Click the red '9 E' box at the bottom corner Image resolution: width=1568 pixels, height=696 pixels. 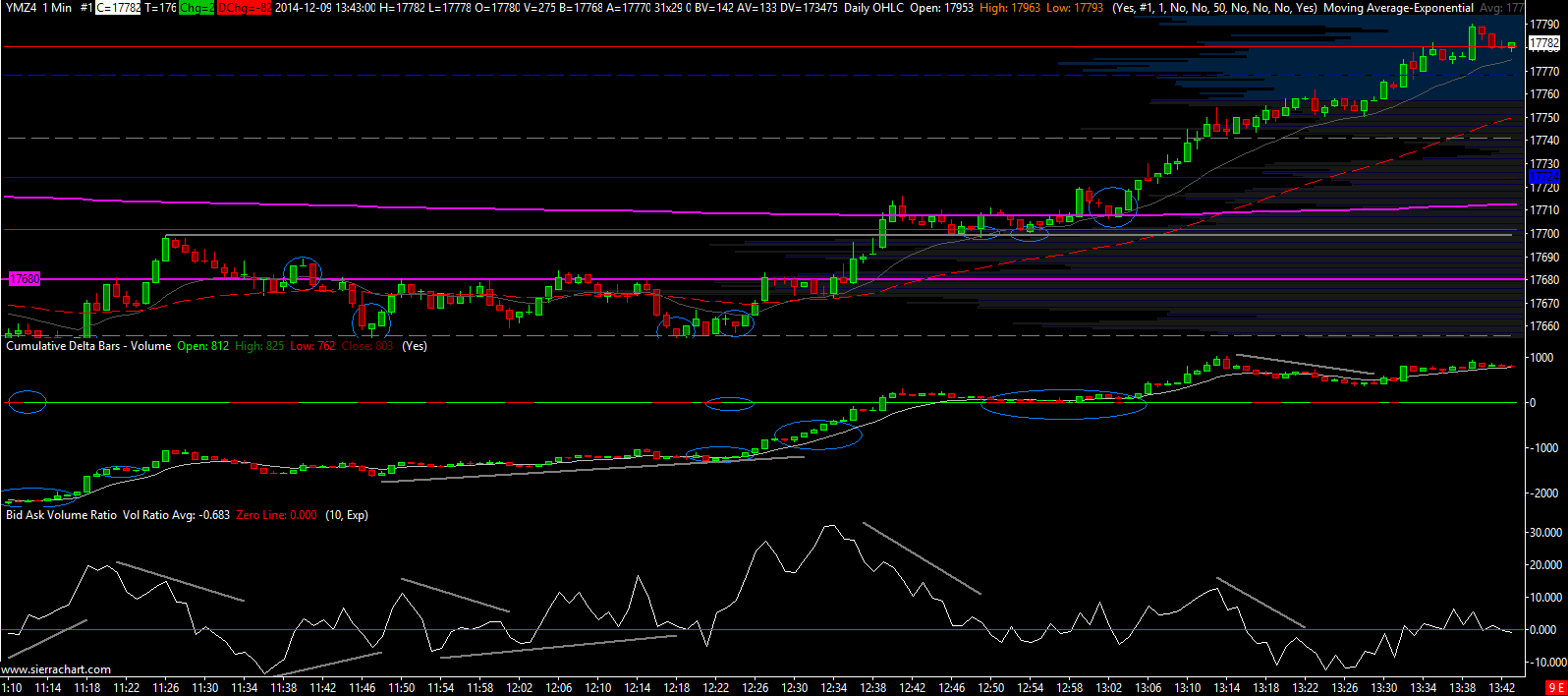[x=1556, y=688]
